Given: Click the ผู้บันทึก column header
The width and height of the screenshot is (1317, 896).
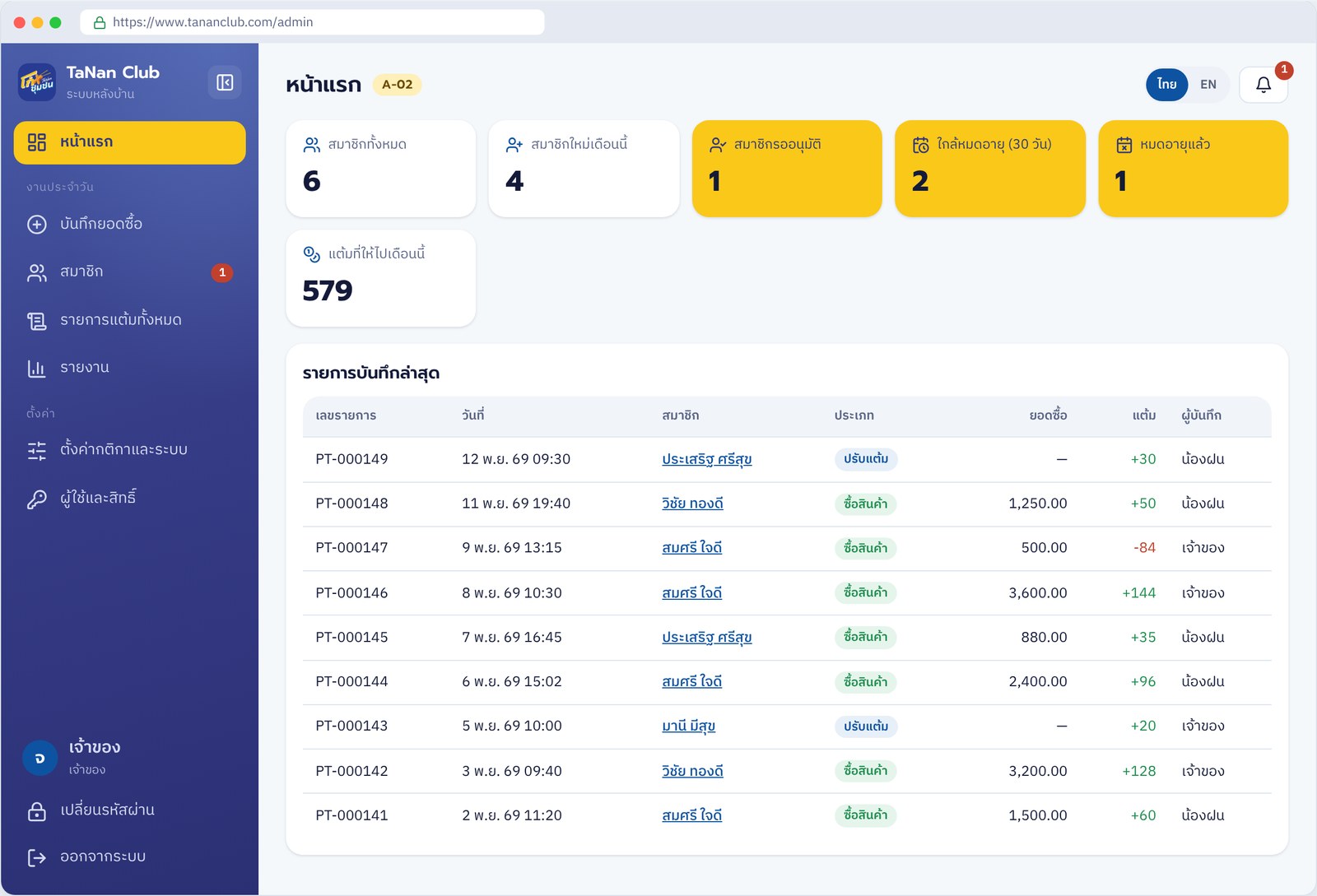Looking at the screenshot, I should (x=1201, y=416).
